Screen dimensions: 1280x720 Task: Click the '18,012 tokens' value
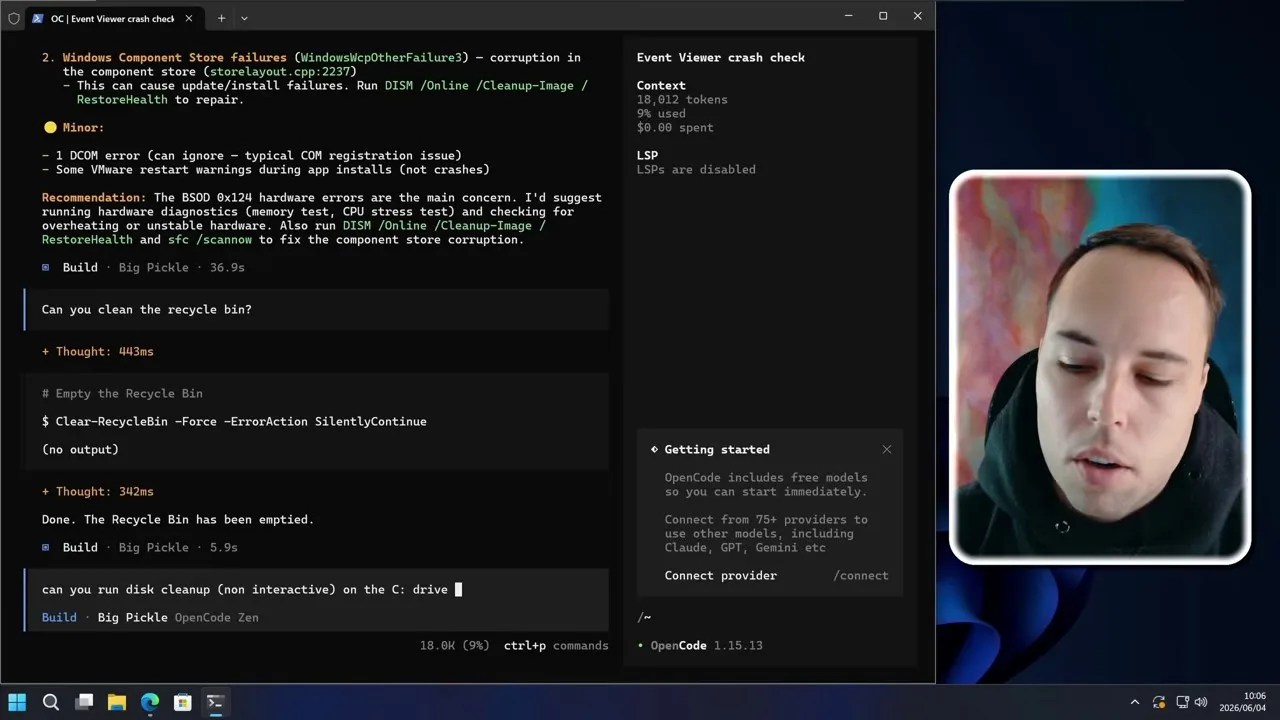click(x=682, y=100)
